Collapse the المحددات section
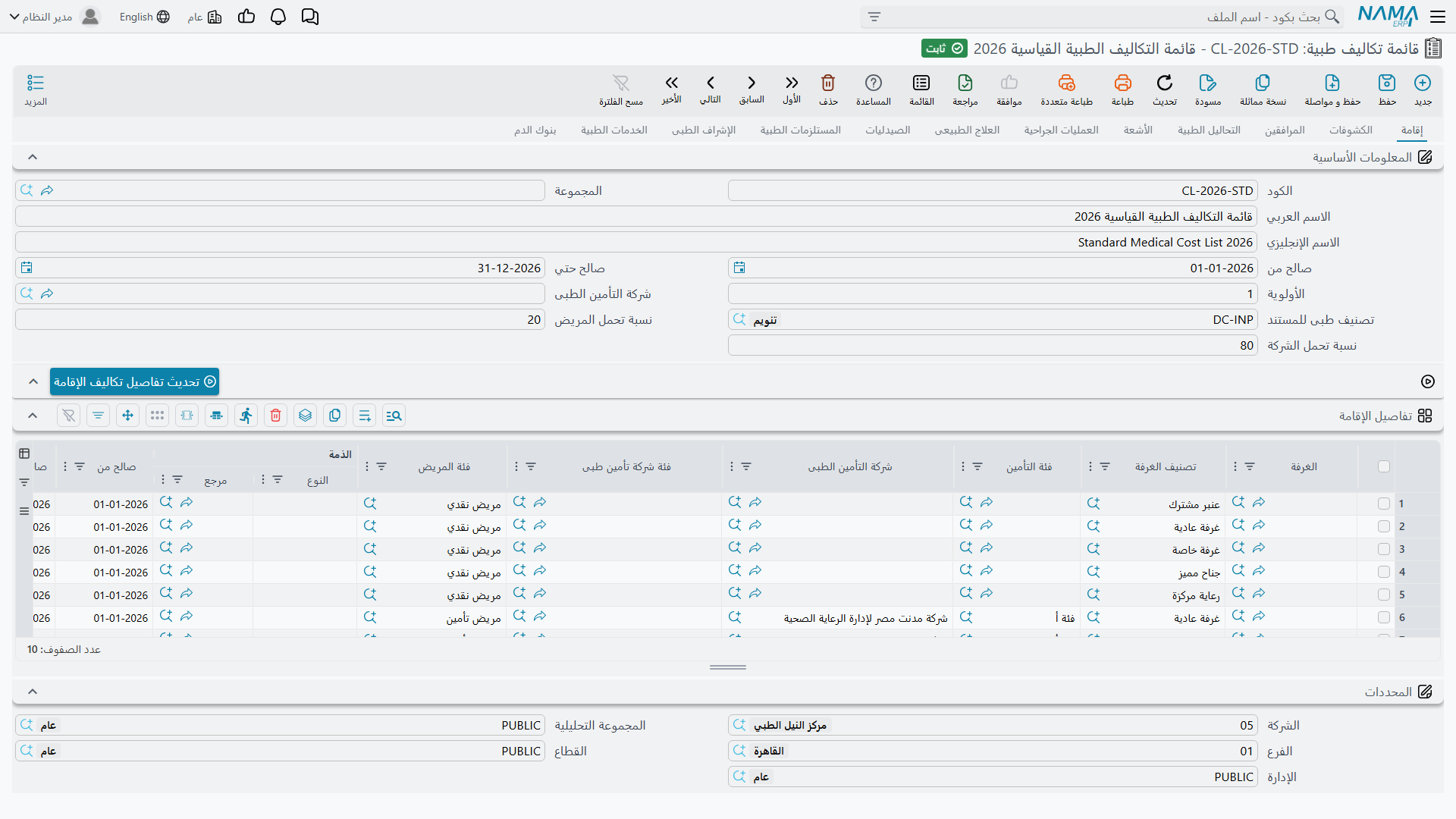Viewport: 1456px width, 819px height. pos(33,692)
